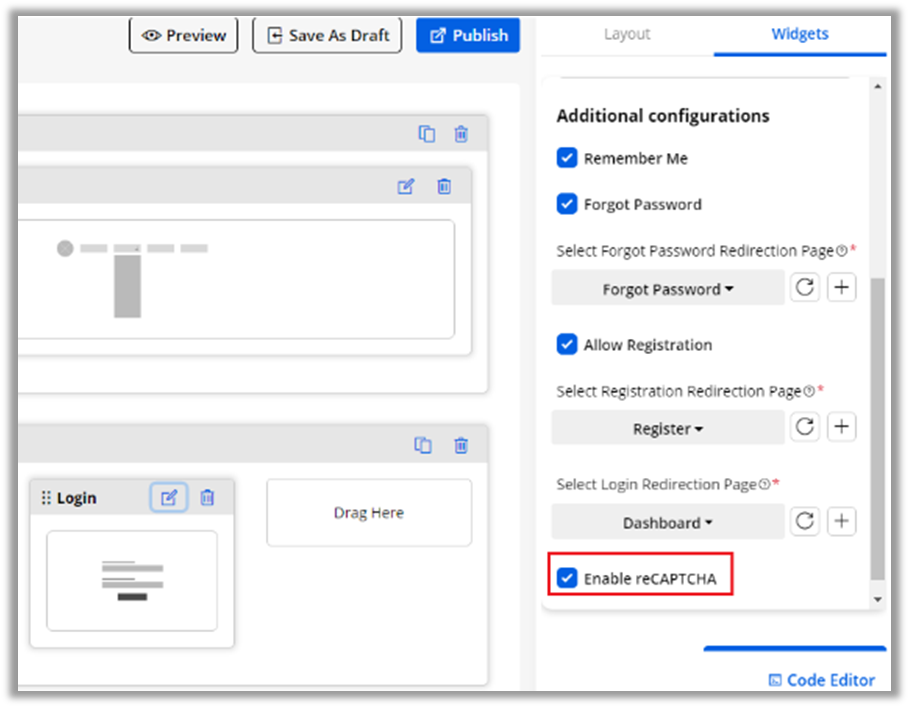Delete the Login widget using trash icon

click(207, 497)
